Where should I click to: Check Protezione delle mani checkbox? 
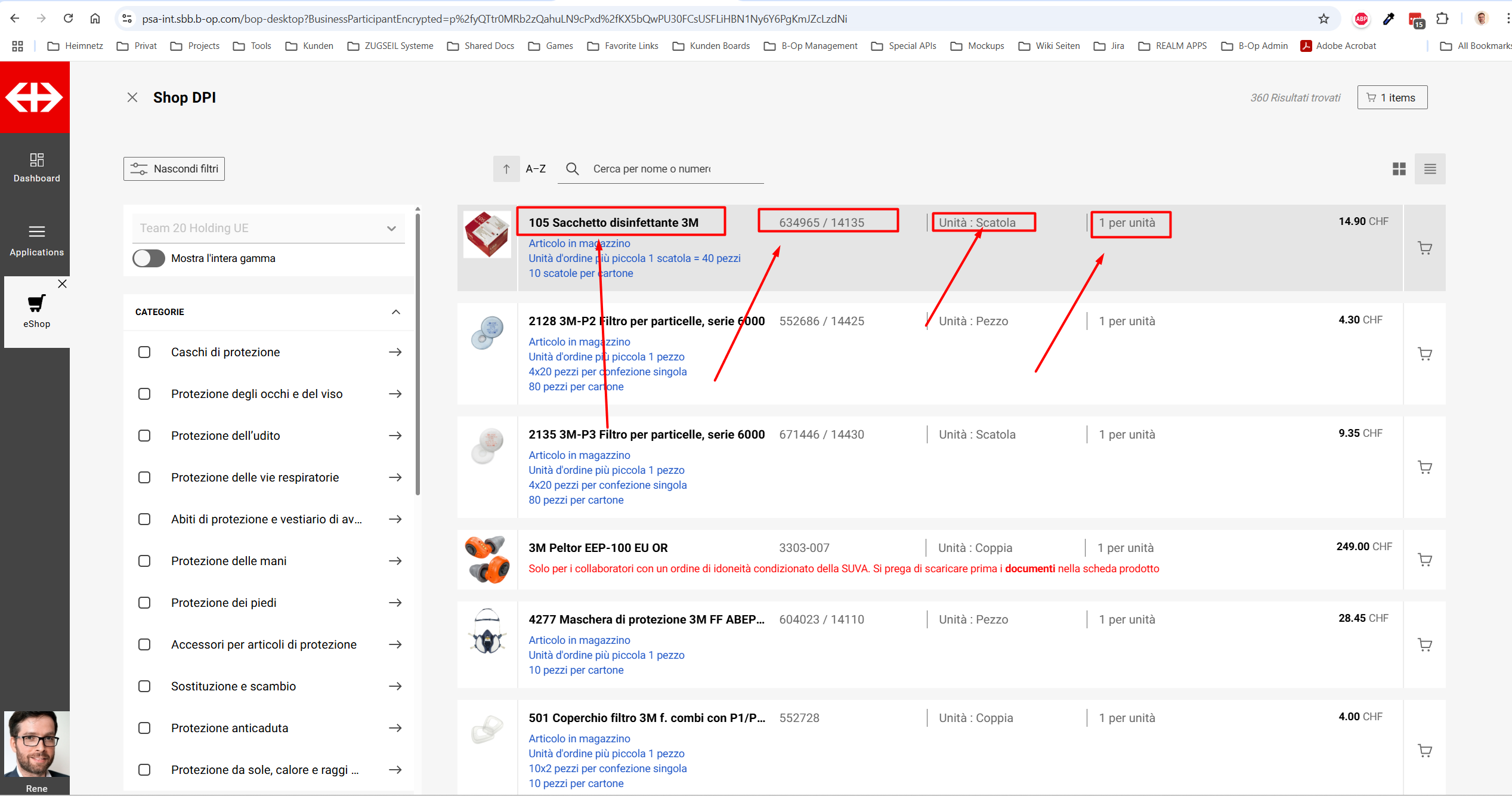pos(144,561)
